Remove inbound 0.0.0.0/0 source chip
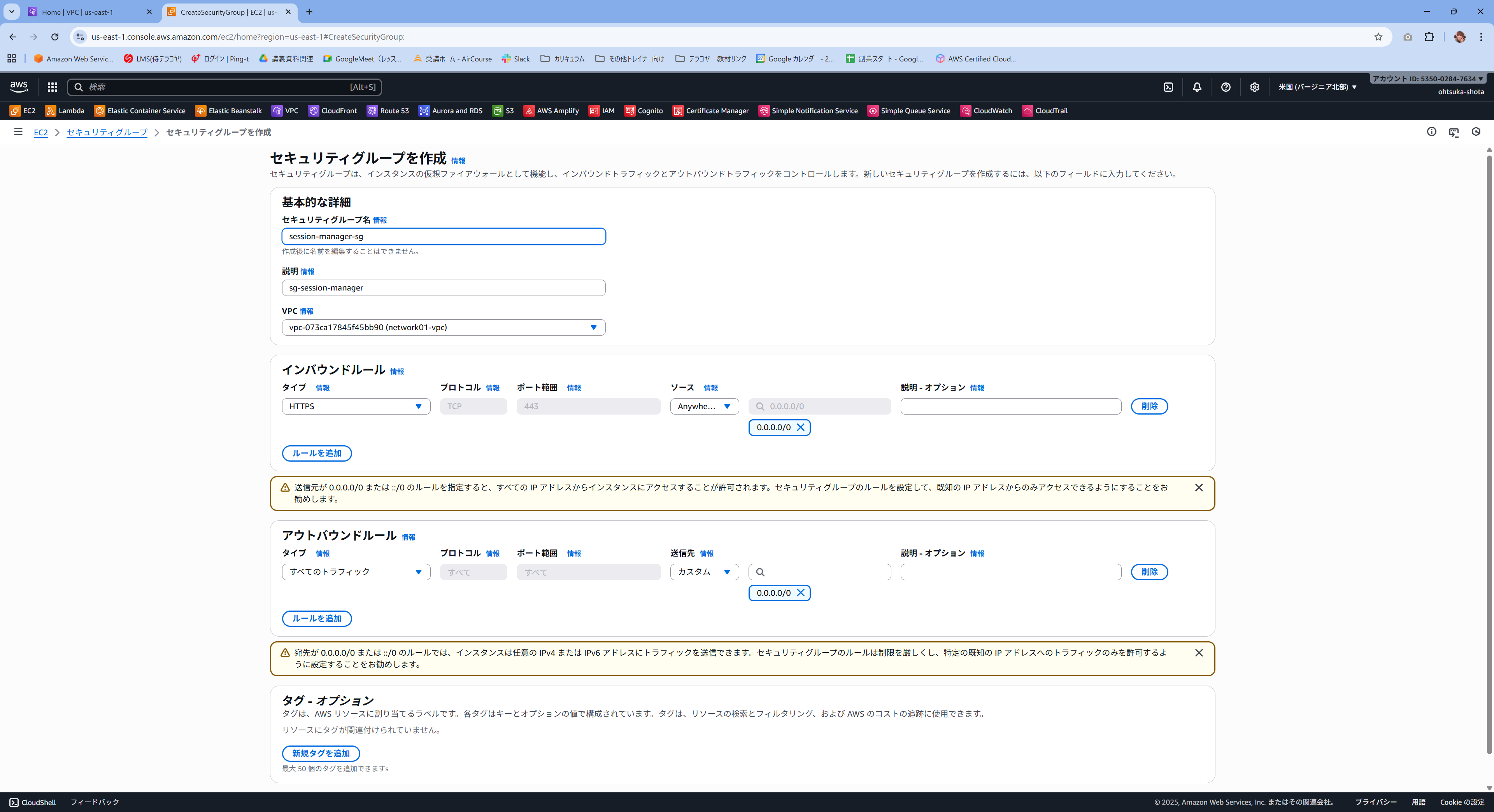Viewport: 1494px width, 812px height. pos(800,427)
